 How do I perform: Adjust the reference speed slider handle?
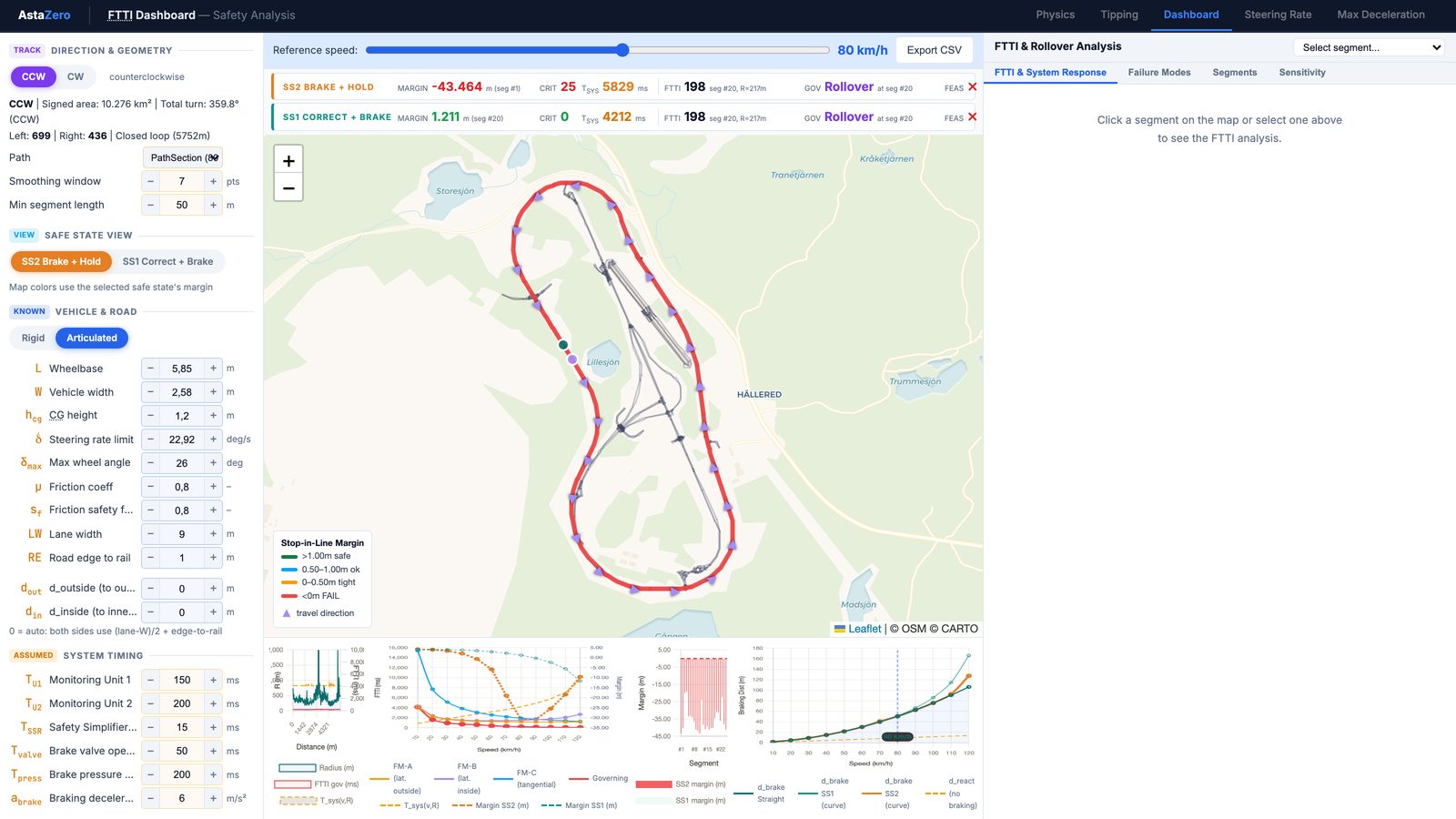point(622,50)
